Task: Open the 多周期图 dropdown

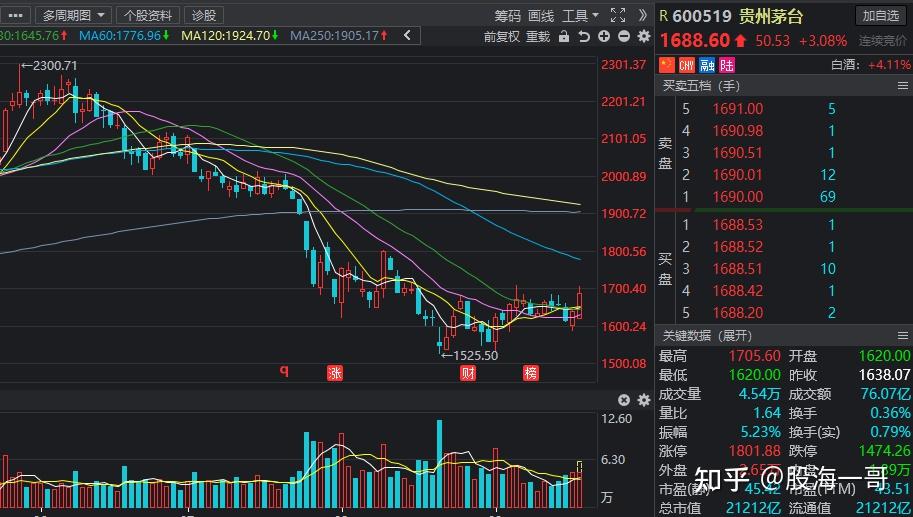Action: click(x=74, y=15)
